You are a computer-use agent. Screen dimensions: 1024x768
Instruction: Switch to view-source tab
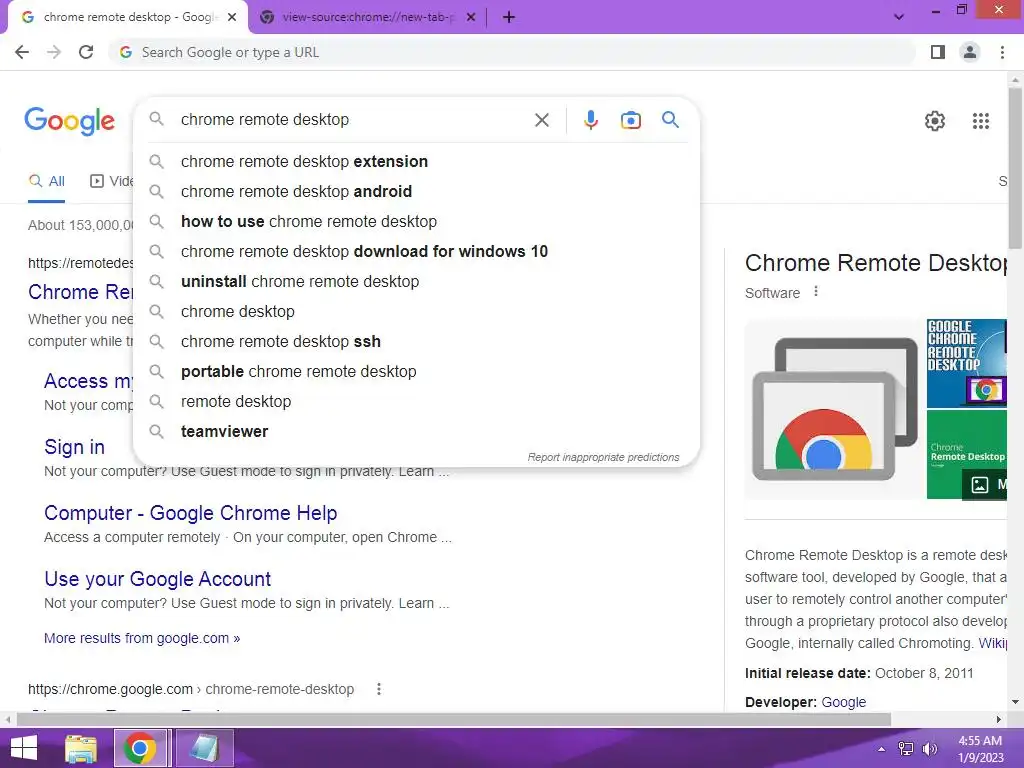(368, 18)
